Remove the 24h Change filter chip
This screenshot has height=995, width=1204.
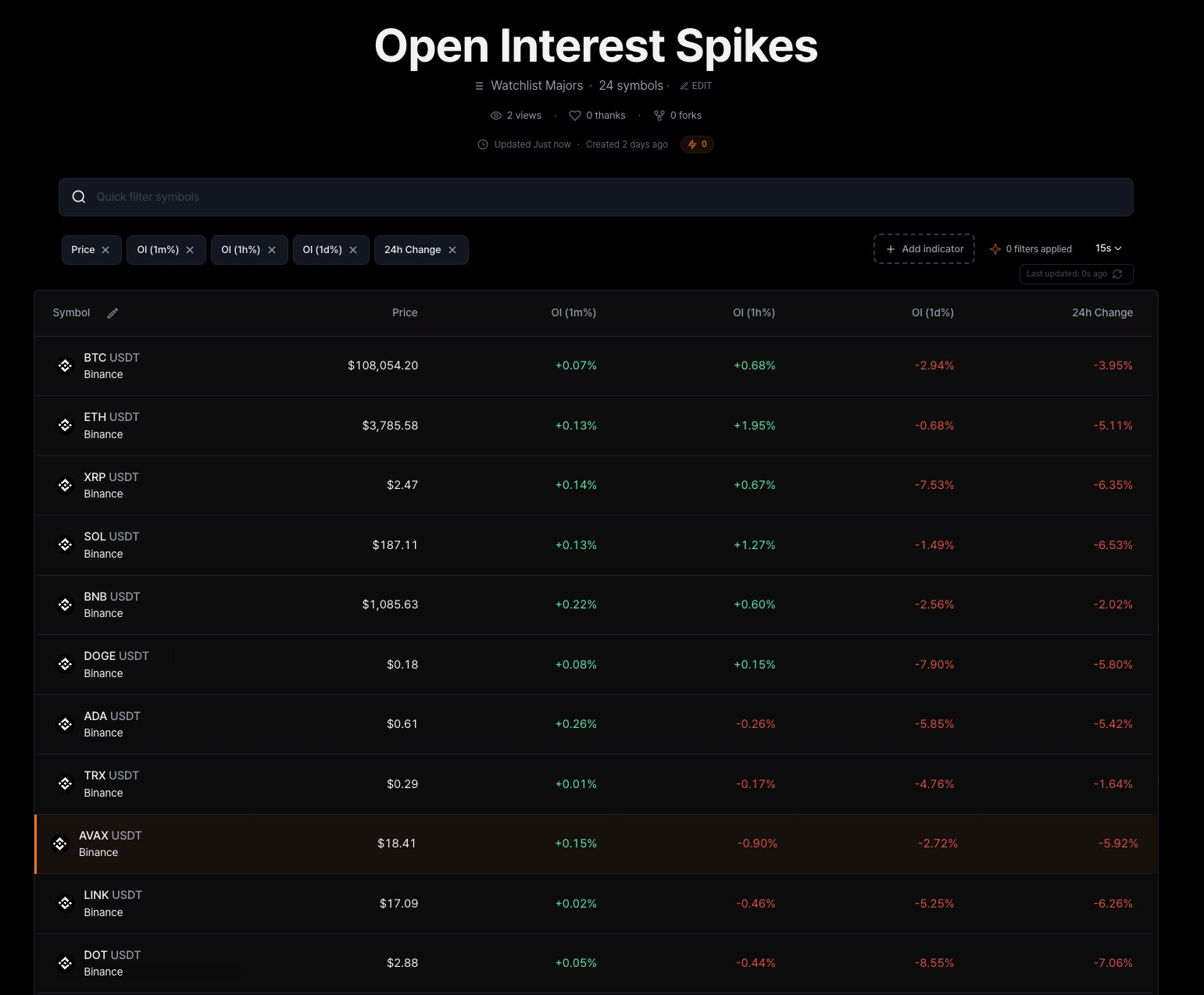pos(452,249)
